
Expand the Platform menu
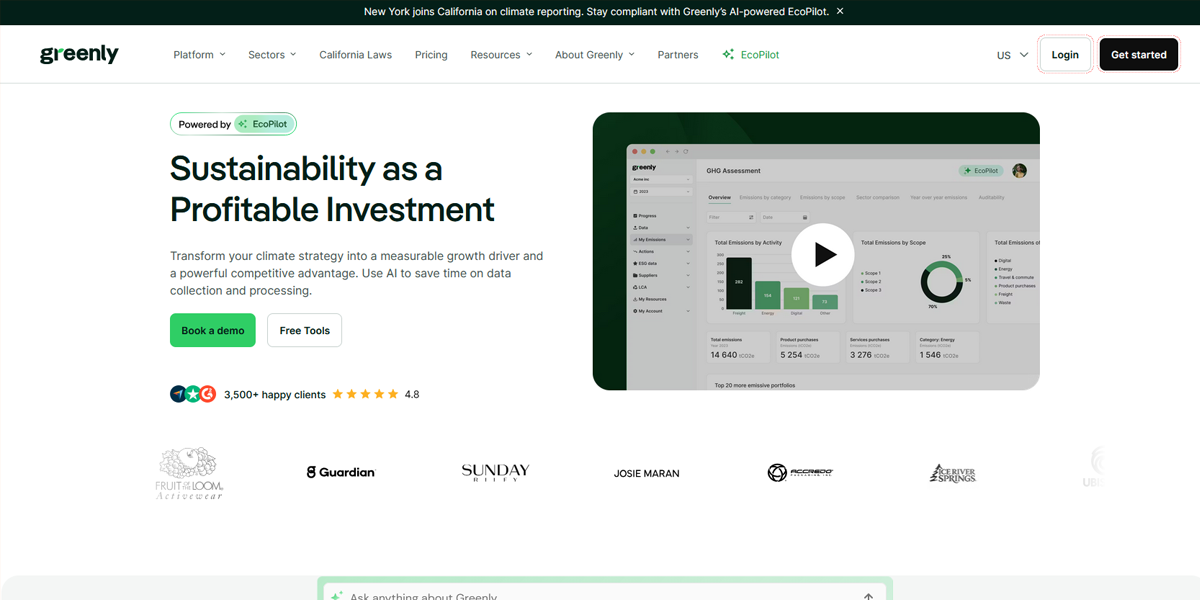(x=199, y=55)
